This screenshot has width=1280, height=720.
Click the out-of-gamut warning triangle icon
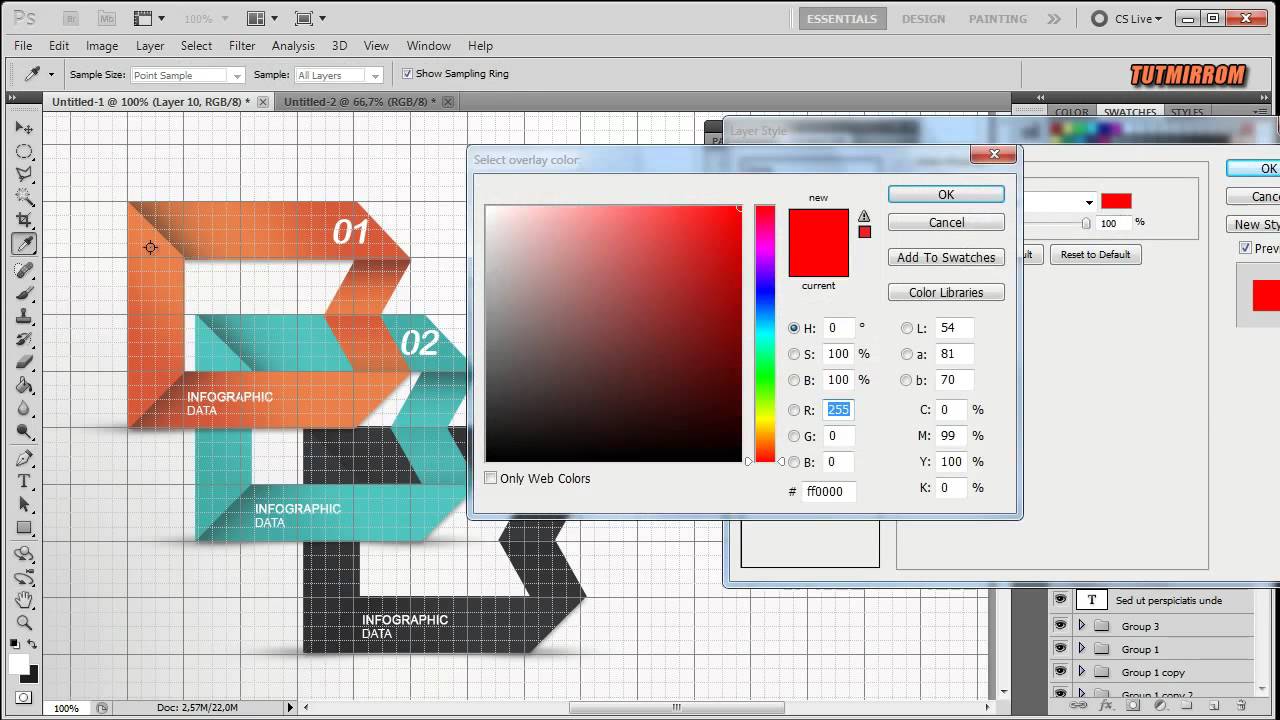pyautogui.click(x=864, y=216)
